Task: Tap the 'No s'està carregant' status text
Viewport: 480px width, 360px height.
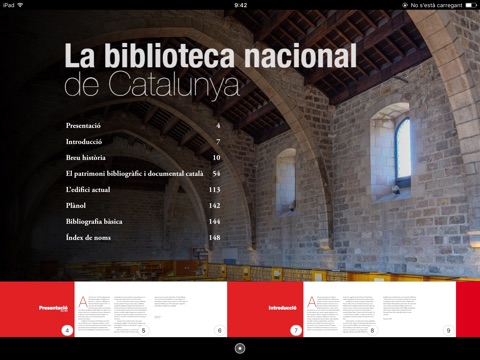Action: [x=436, y=5]
